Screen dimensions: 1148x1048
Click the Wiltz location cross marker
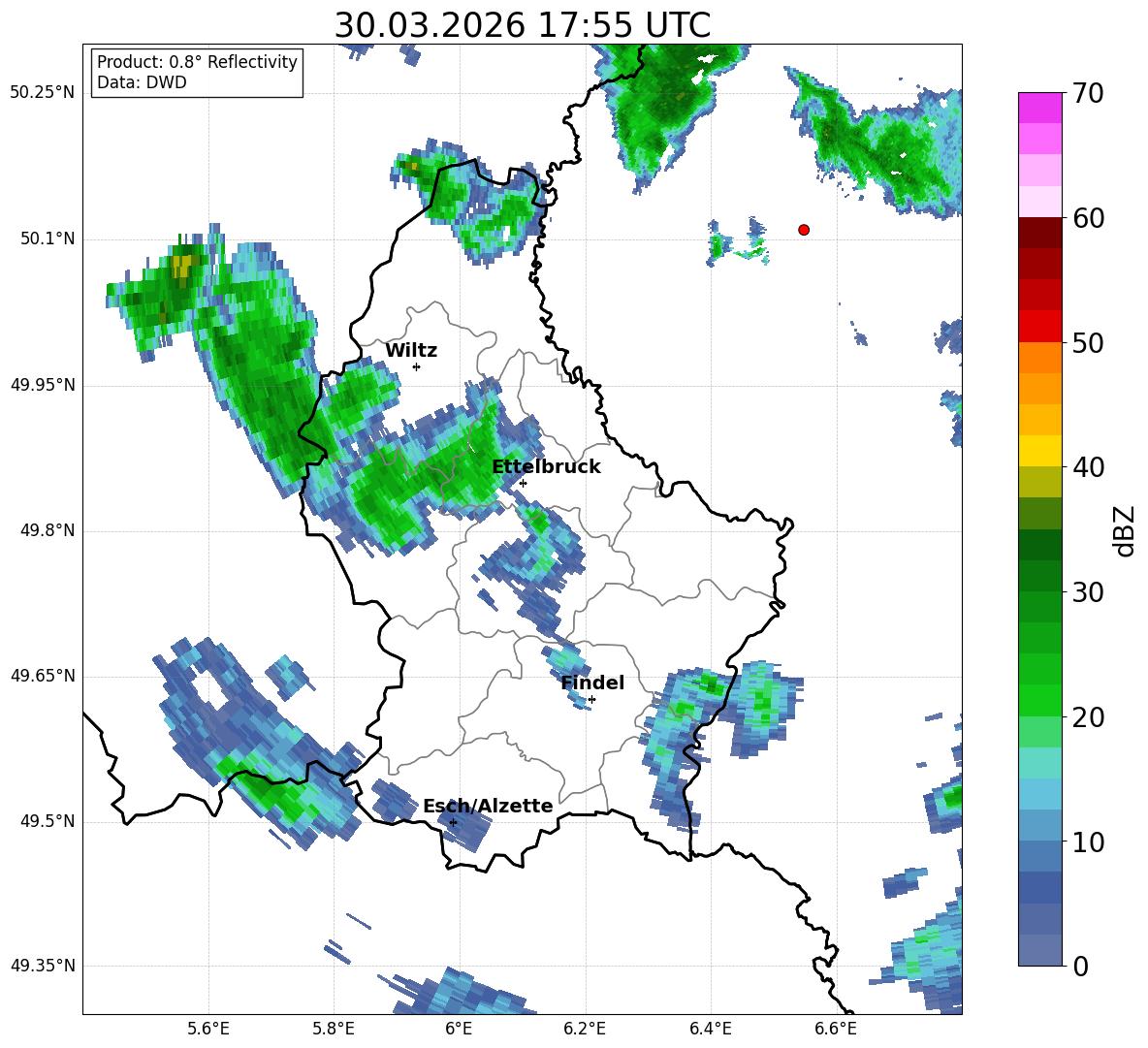pyautogui.click(x=417, y=366)
